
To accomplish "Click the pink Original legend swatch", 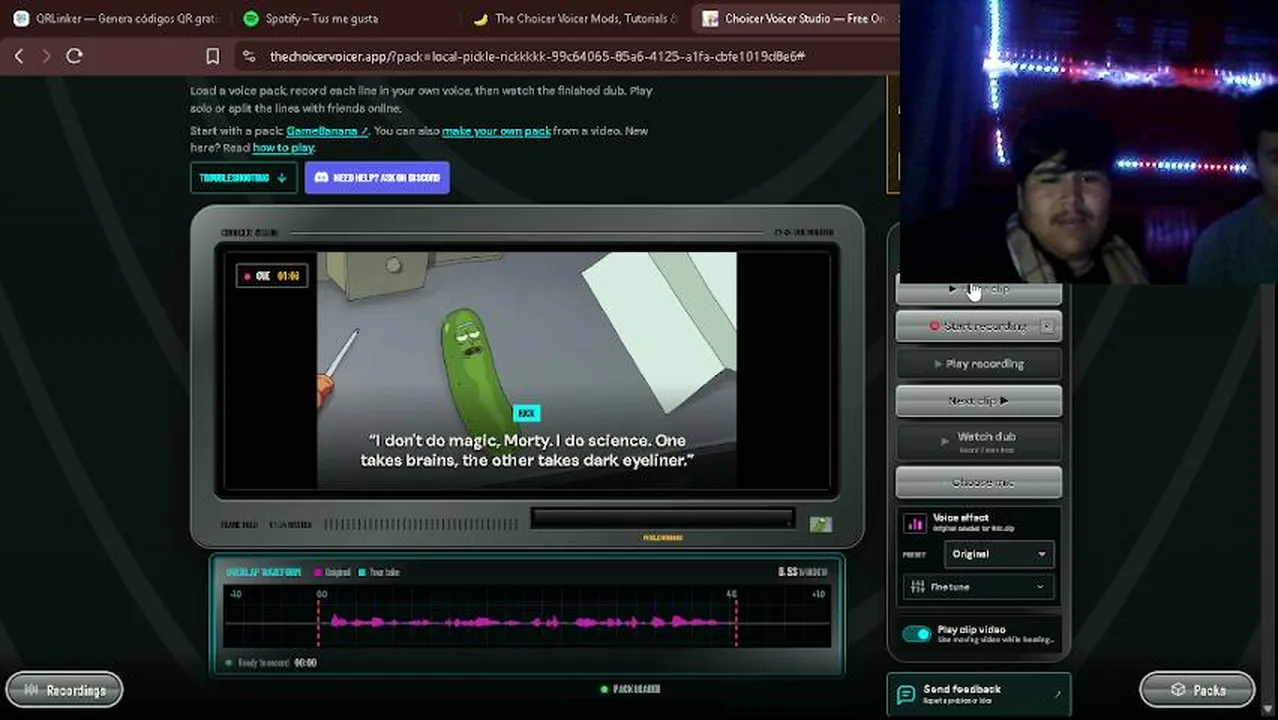I will coord(319,572).
